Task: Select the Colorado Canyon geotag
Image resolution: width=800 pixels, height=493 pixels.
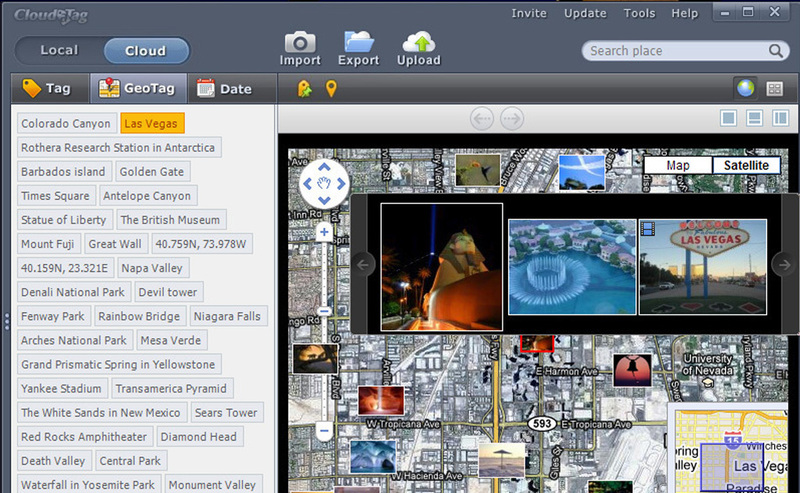Action: click(66, 124)
